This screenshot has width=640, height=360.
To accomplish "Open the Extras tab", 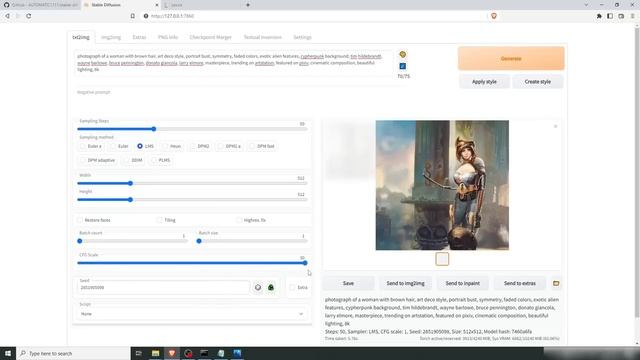I will point(139,37).
